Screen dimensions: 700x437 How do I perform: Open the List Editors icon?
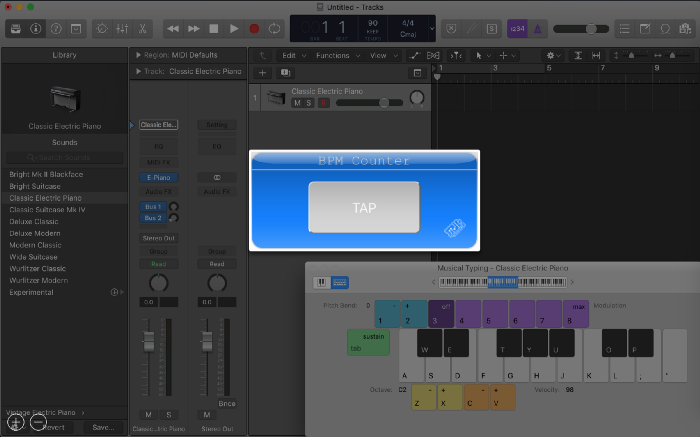pyautogui.click(x=625, y=29)
